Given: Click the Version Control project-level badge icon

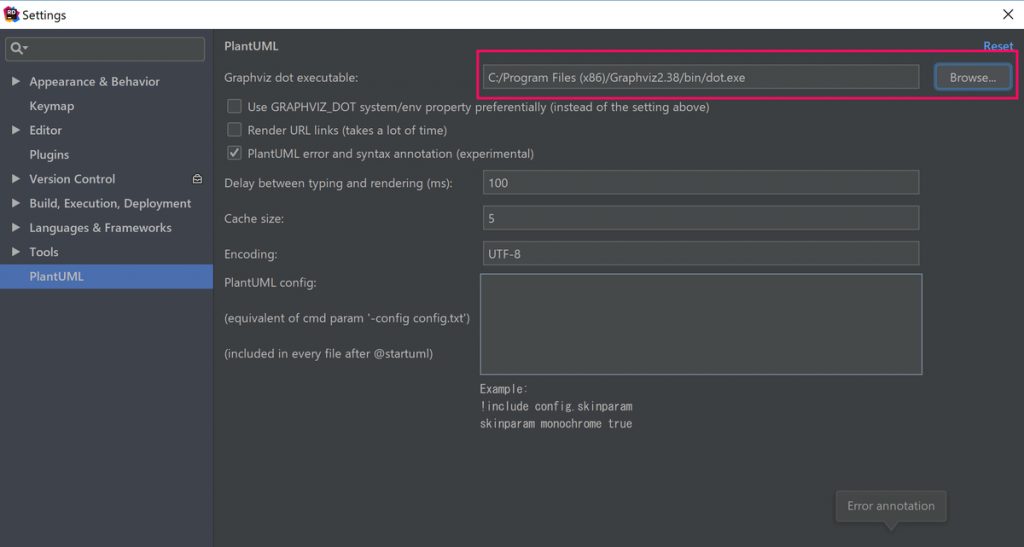Looking at the screenshot, I should click(197, 178).
